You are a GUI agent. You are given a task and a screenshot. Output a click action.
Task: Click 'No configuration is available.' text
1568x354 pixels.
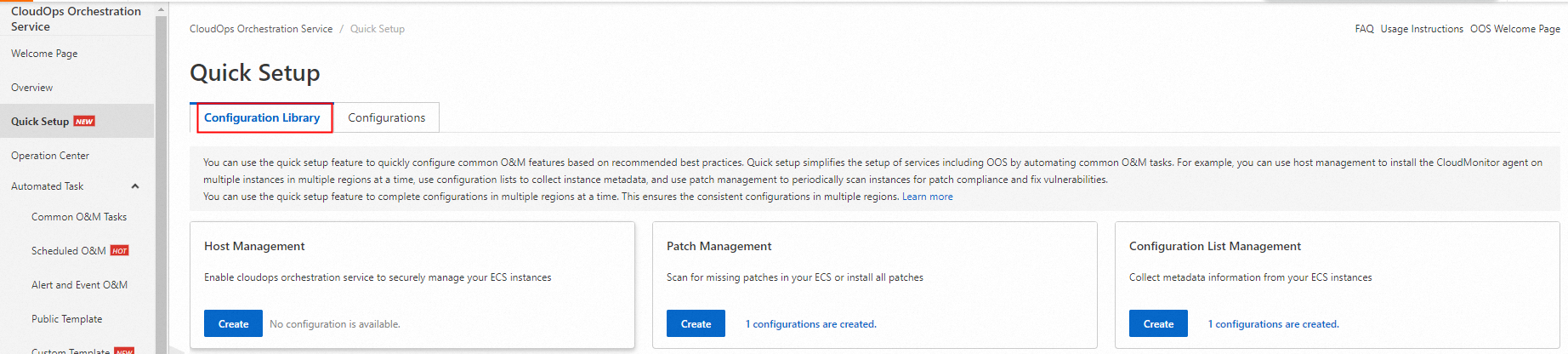pyautogui.click(x=335, y=324)
